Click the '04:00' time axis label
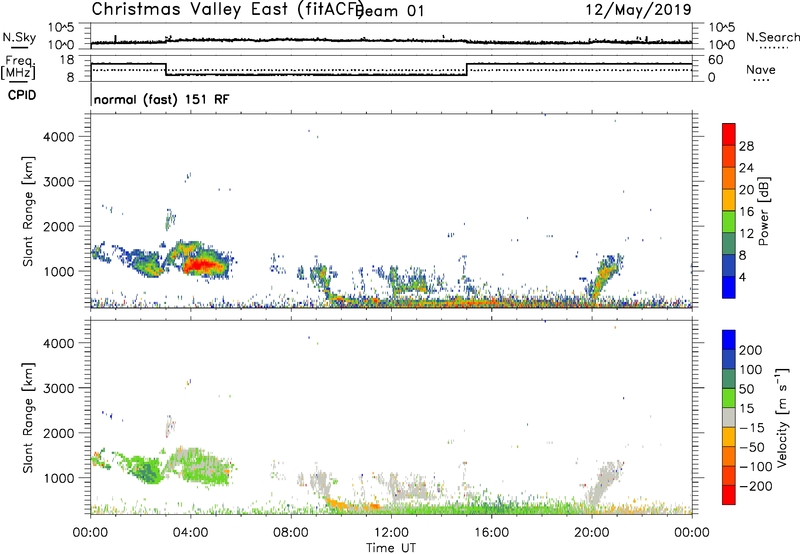This screenshot has width=800, height=554. (191, 533)
